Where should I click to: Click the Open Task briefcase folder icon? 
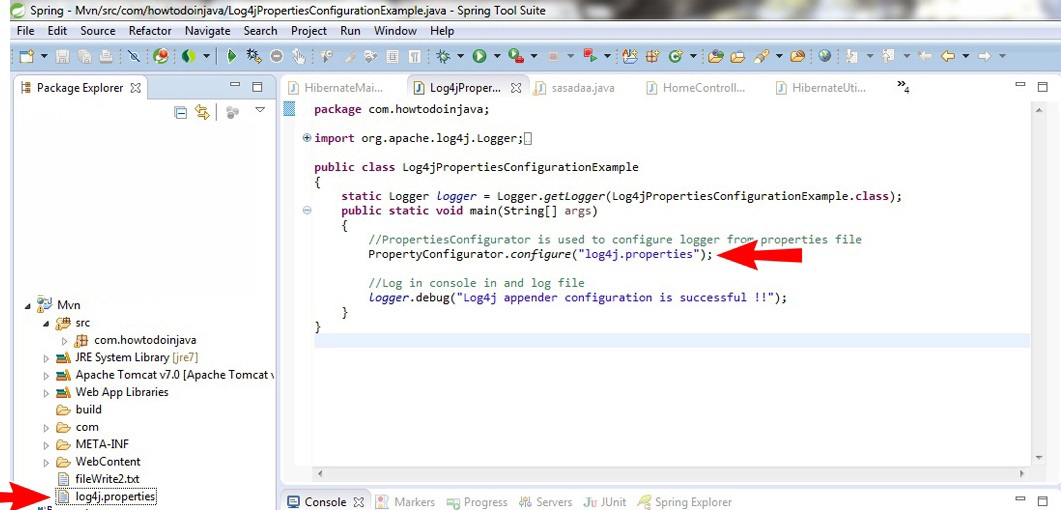(x=738, y=56)
